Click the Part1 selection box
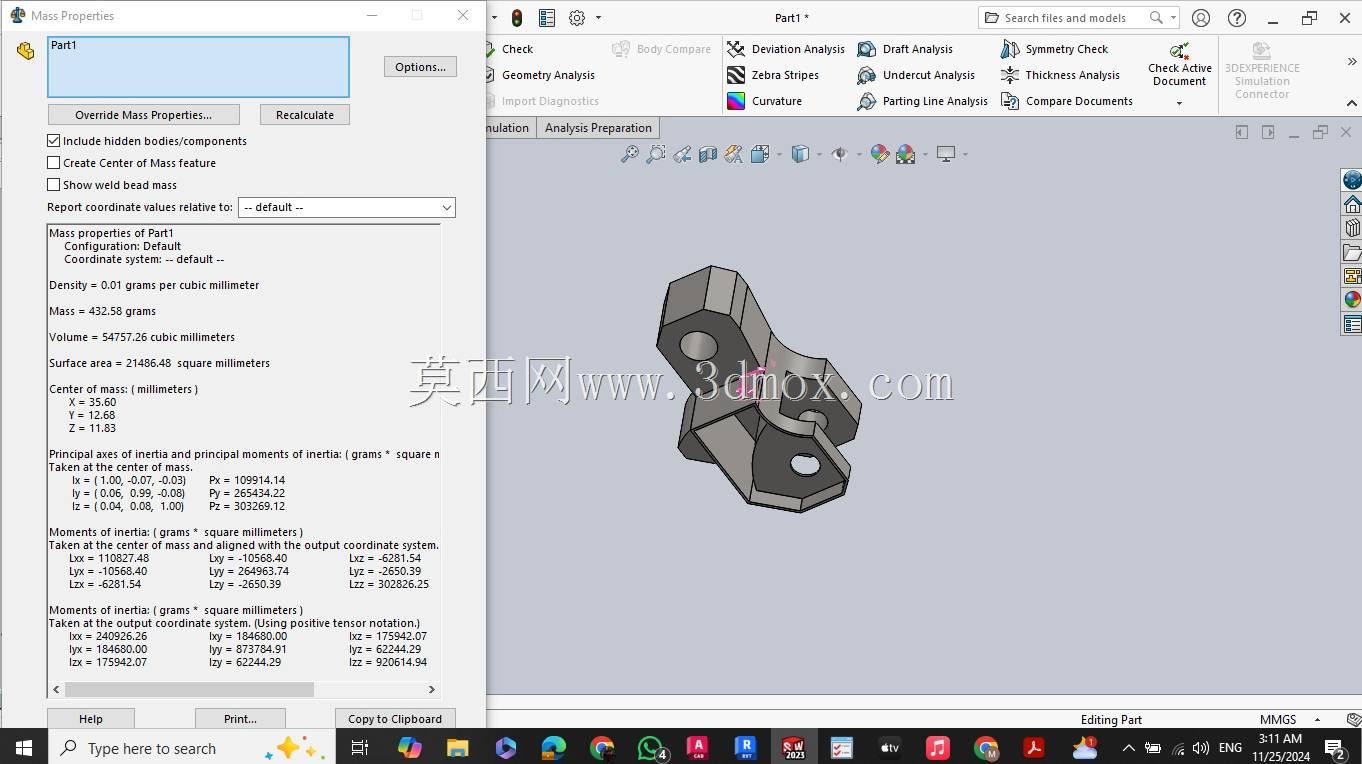1362x764 pixels. point(198,67)
